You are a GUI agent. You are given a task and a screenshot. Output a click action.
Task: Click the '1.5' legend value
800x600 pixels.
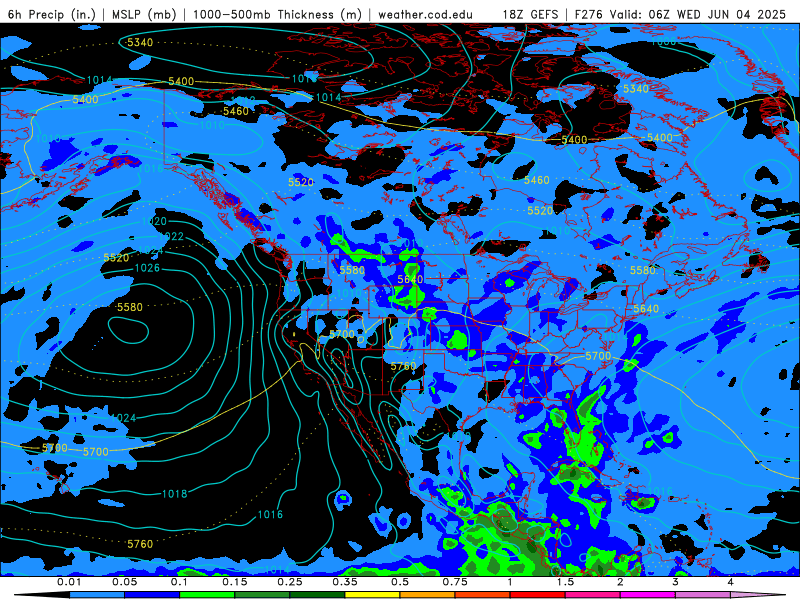coord(565,582)
